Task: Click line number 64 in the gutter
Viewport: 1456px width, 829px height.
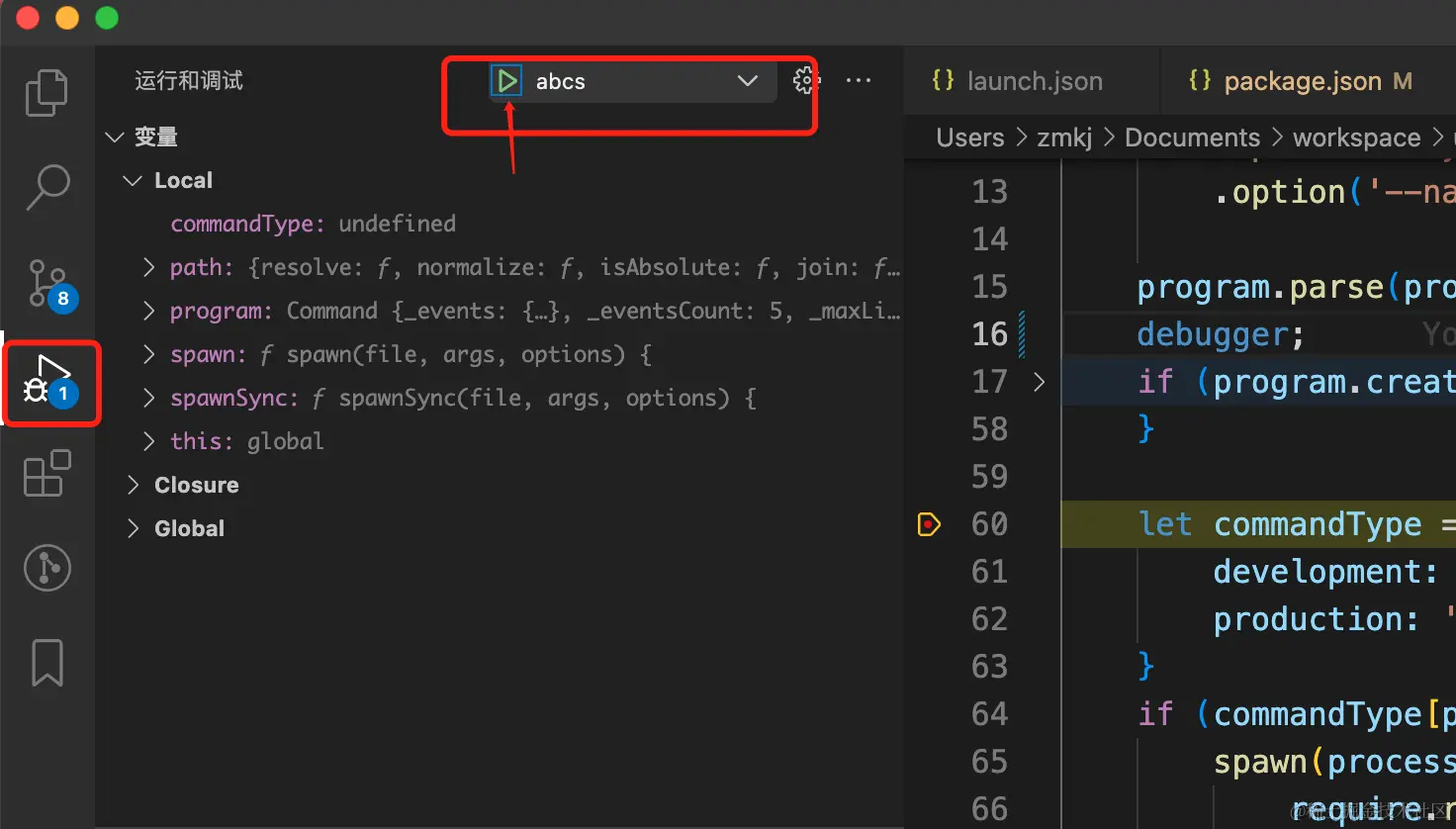Action: [989, 714]
